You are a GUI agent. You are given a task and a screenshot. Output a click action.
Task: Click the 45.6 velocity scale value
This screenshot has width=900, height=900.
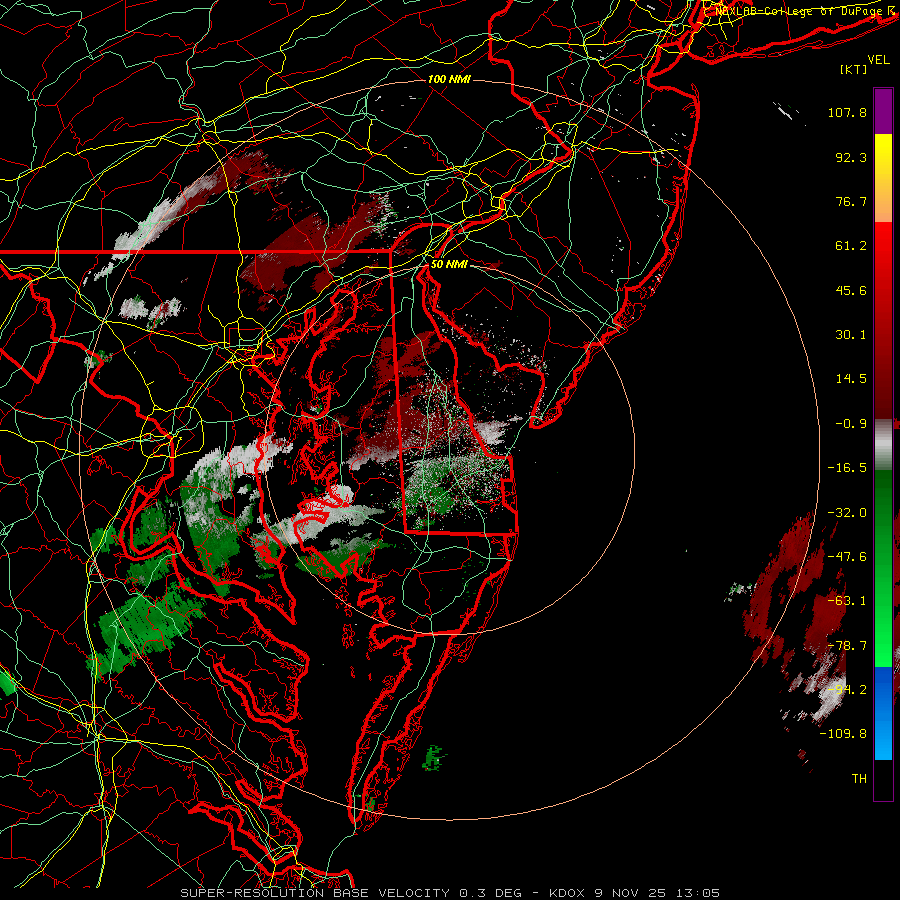point(851,290)
